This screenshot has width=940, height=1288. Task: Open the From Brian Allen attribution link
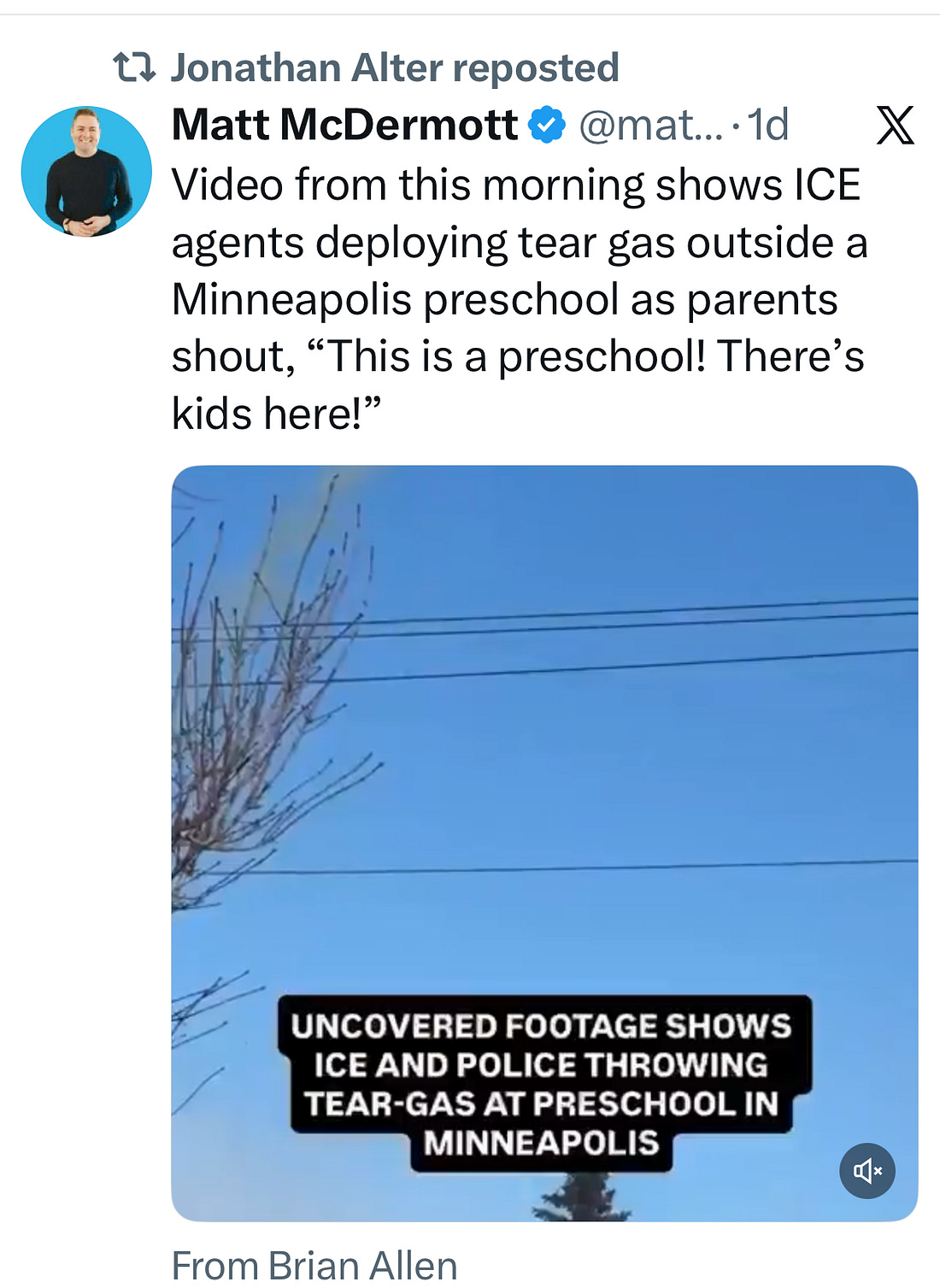tap(314, 1266)
